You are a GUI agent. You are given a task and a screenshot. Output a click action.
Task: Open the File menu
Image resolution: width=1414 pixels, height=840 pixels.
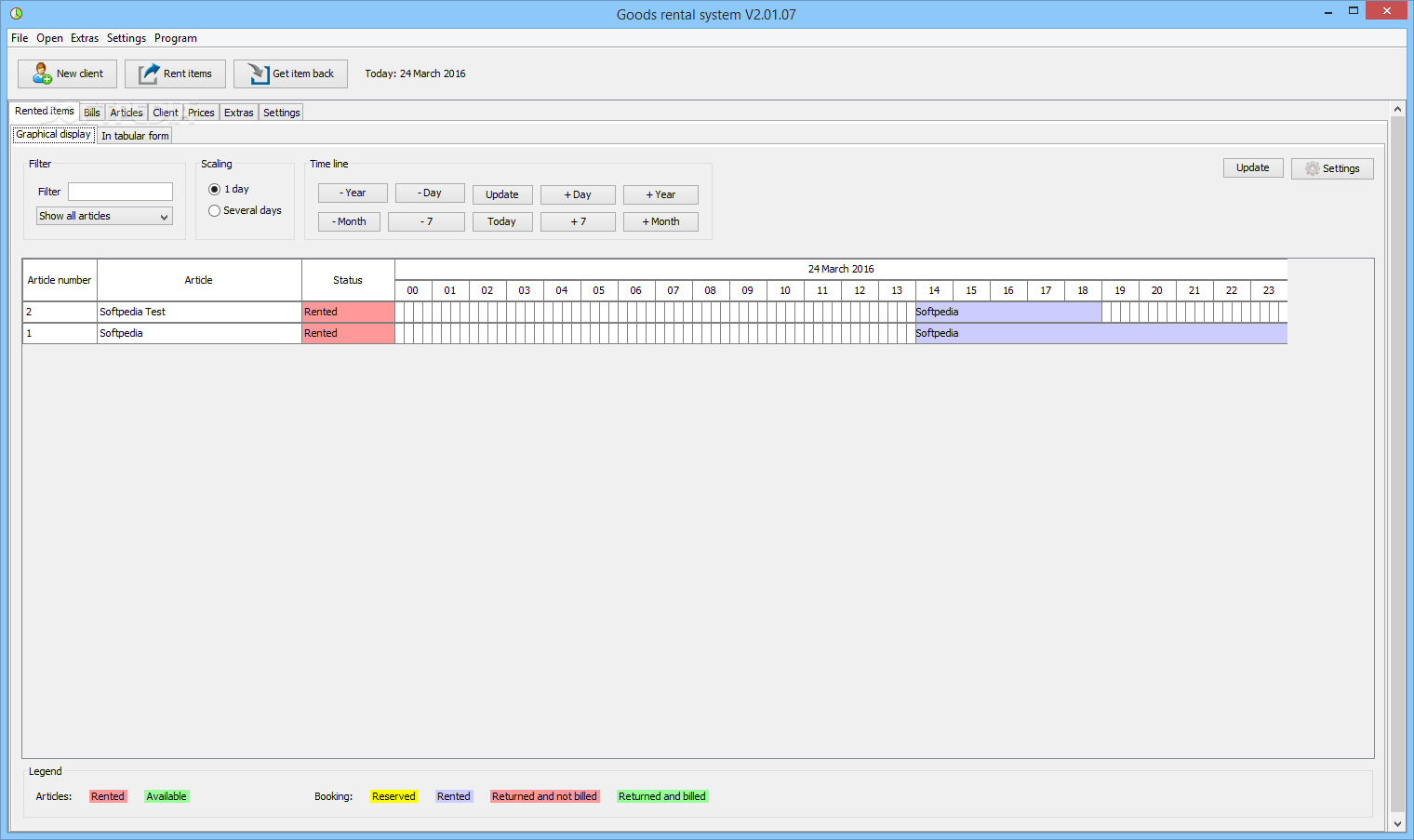click(20, 38)
